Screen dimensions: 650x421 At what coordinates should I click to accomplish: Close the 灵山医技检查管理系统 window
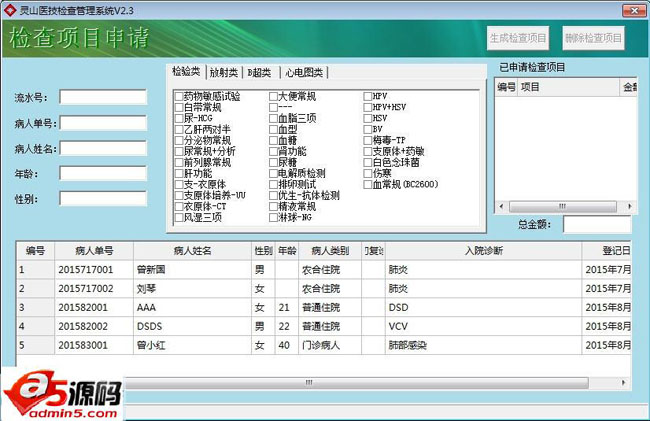634,11
